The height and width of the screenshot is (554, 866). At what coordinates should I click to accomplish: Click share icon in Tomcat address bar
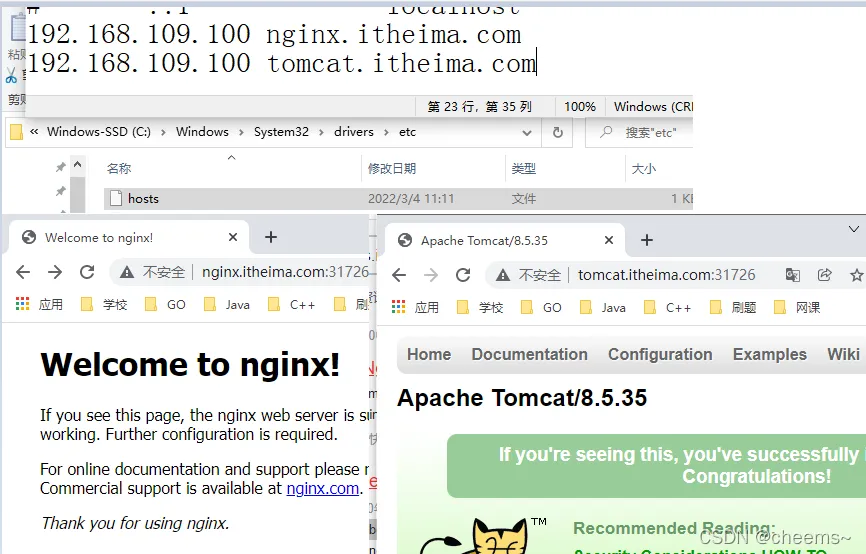(825, 275)
